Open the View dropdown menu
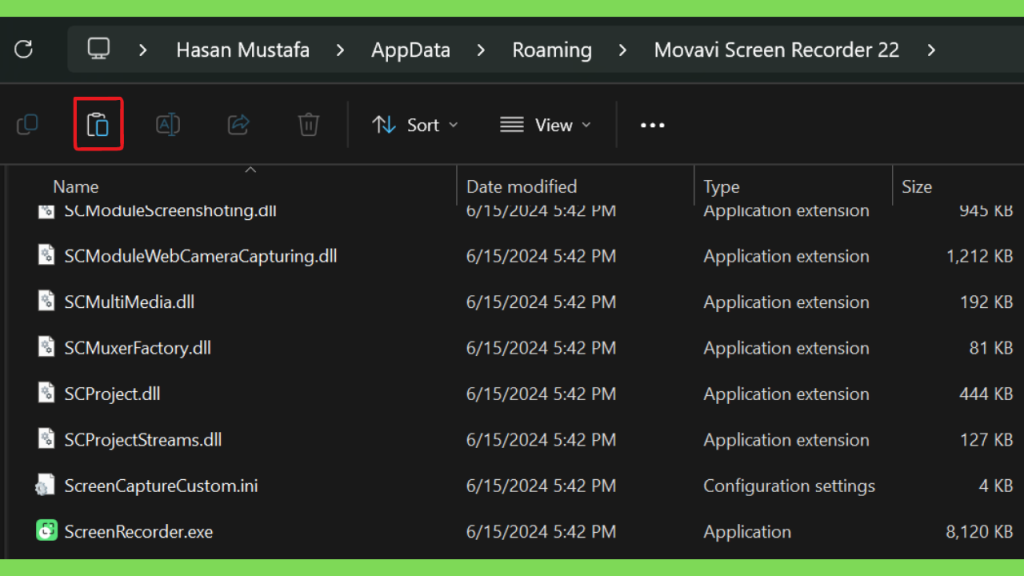Screen dimensions: 1024x576 coord(546,125)
